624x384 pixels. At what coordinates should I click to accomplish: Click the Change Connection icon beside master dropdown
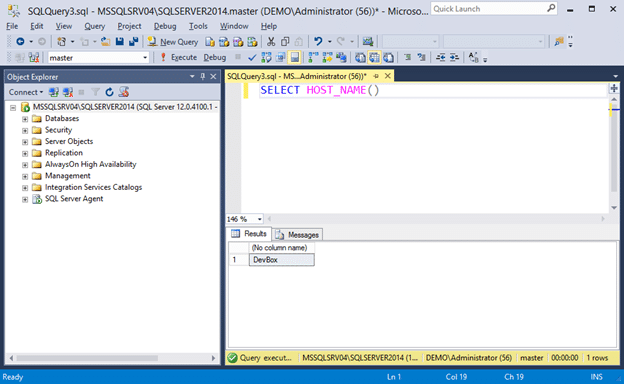point(34,58)
